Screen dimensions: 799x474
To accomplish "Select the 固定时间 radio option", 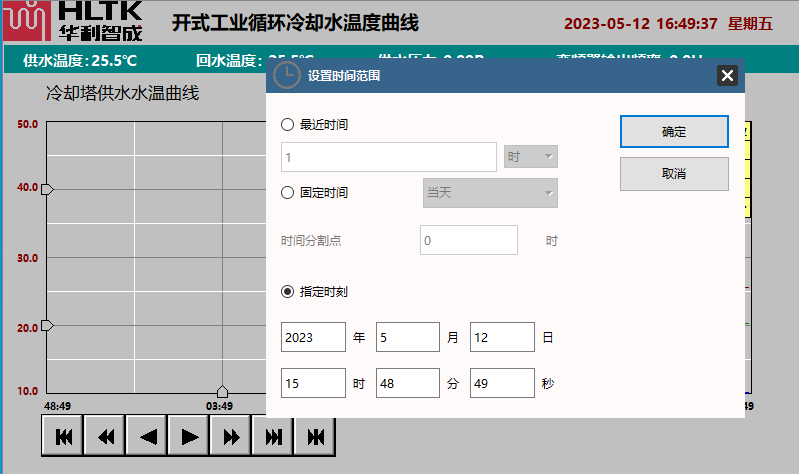I will [x=288, y=193].
